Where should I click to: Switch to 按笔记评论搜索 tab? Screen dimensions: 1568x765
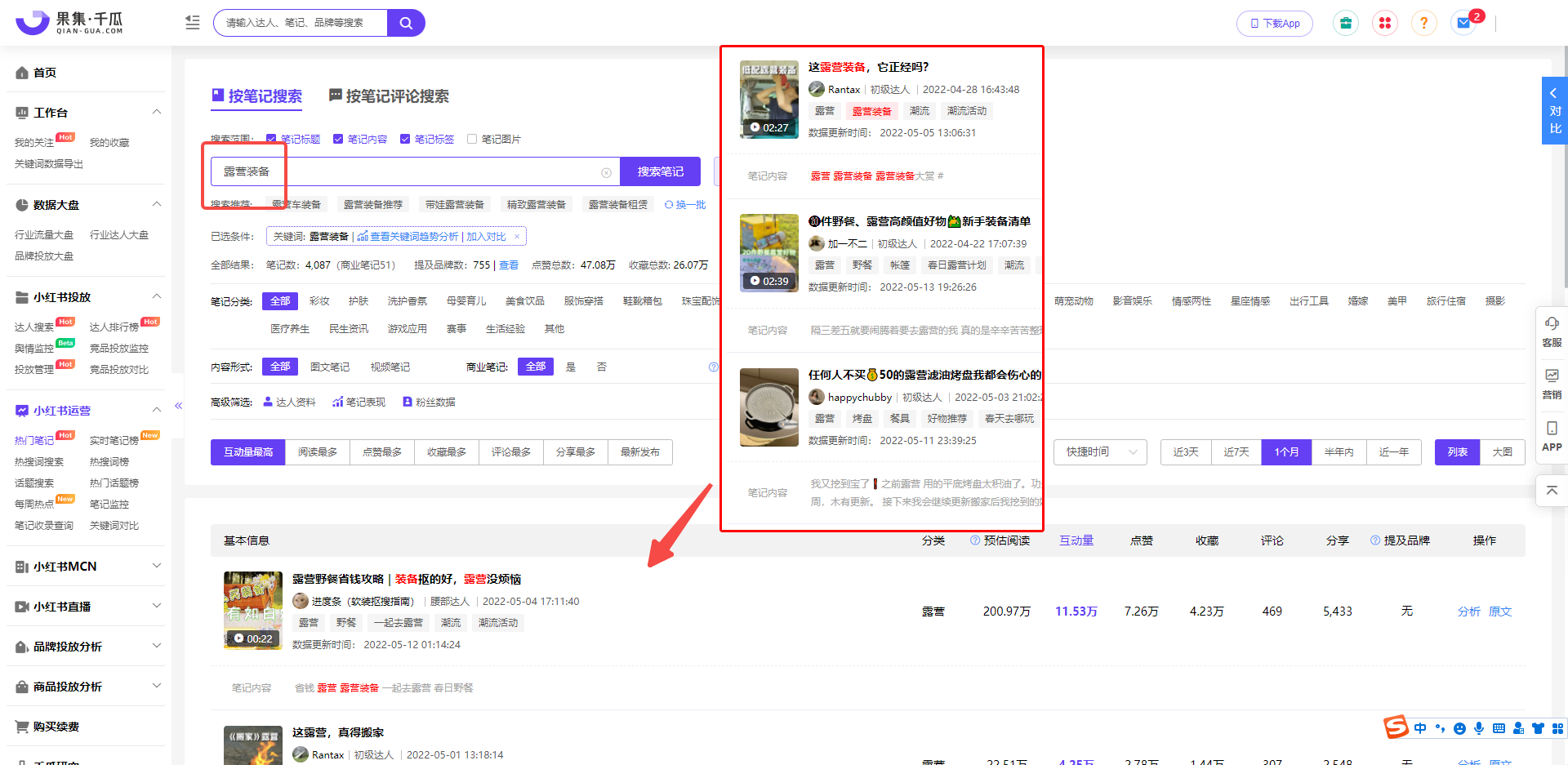click(389, 96)
